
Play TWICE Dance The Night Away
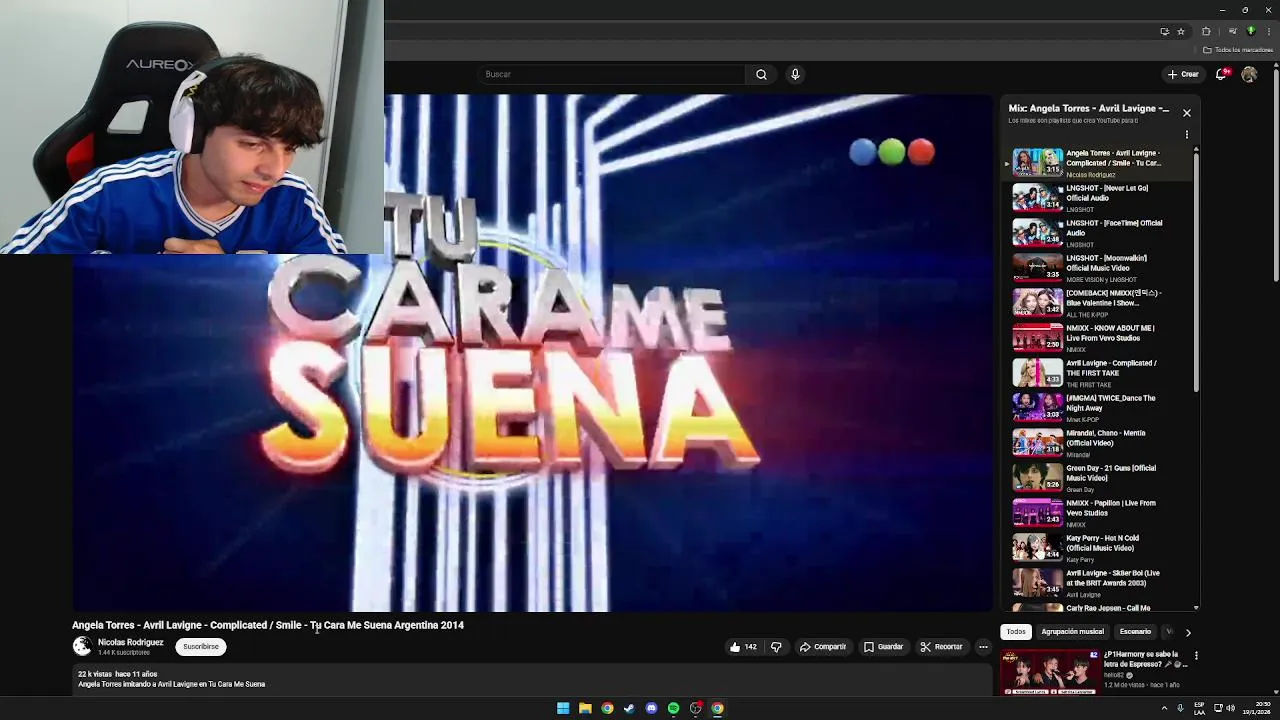[1098, 408]
